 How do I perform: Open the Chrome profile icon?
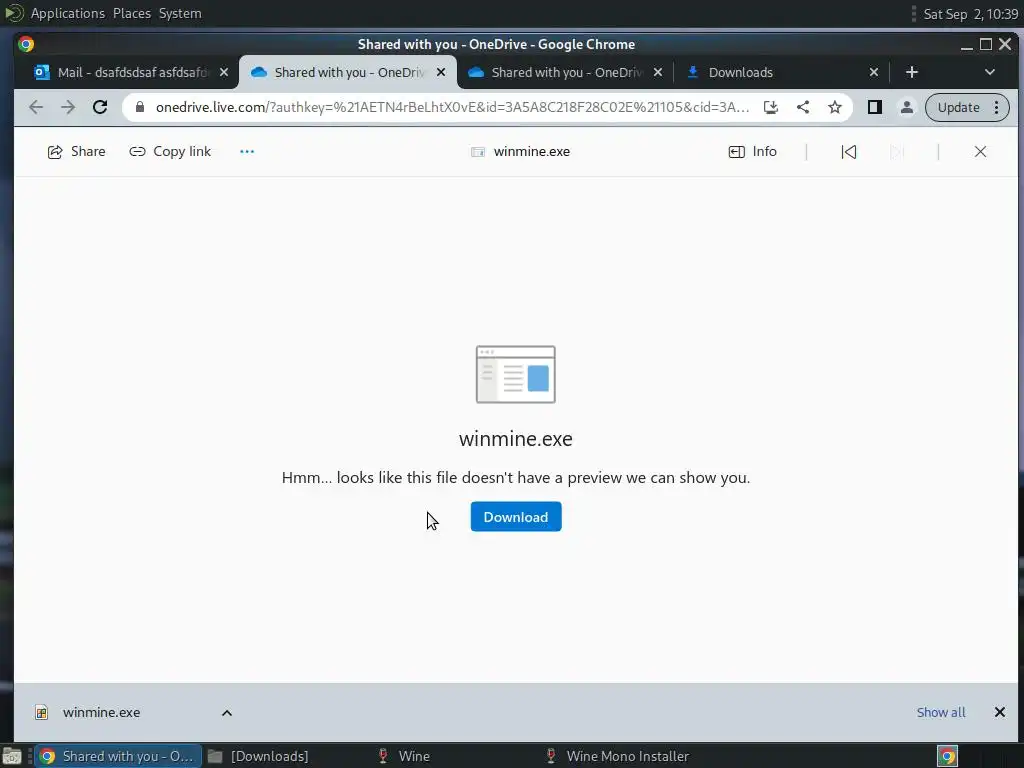coord(906,107)
